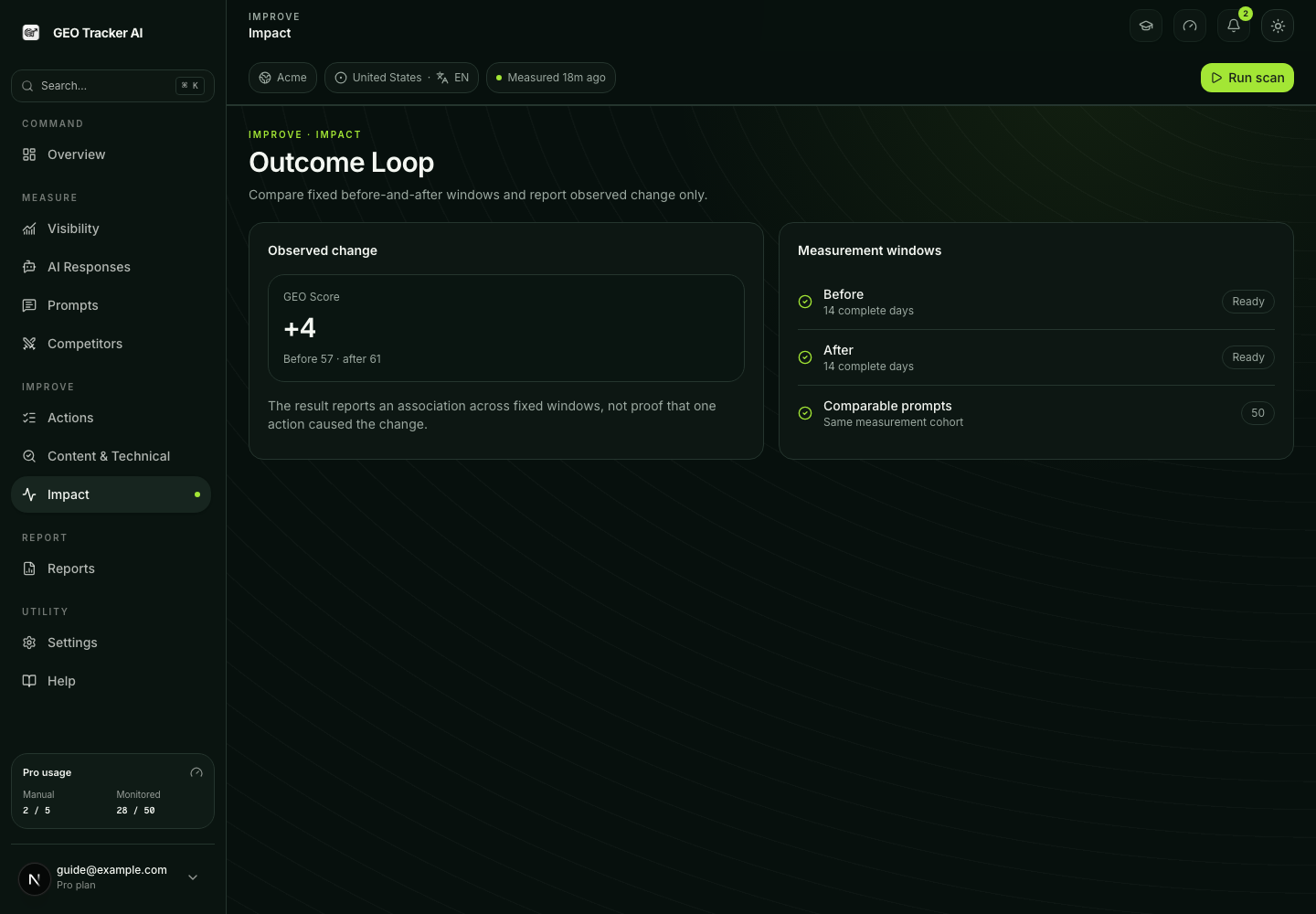Image resolution: width=1316 pixels, height=914 pixels.
Task: Click the gauge icon in Pro usage card
Action: click(196, 772)
